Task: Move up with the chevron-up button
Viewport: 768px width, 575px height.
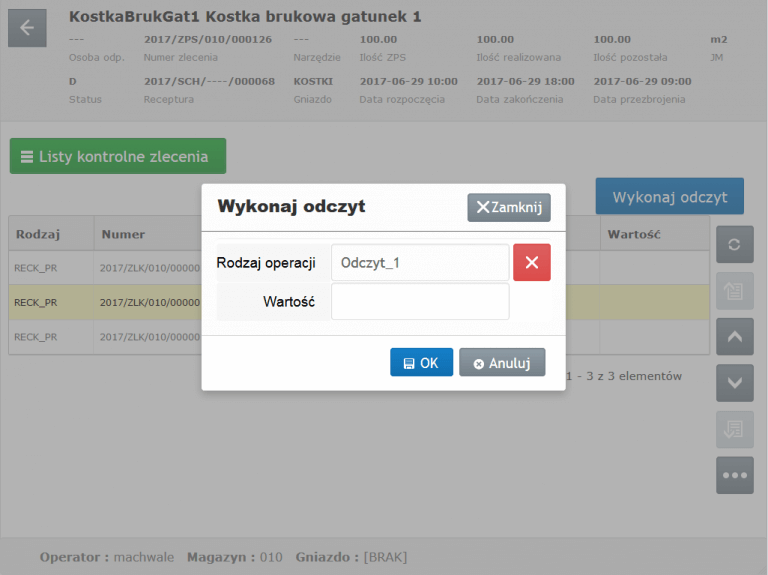Action: [735, 336]
